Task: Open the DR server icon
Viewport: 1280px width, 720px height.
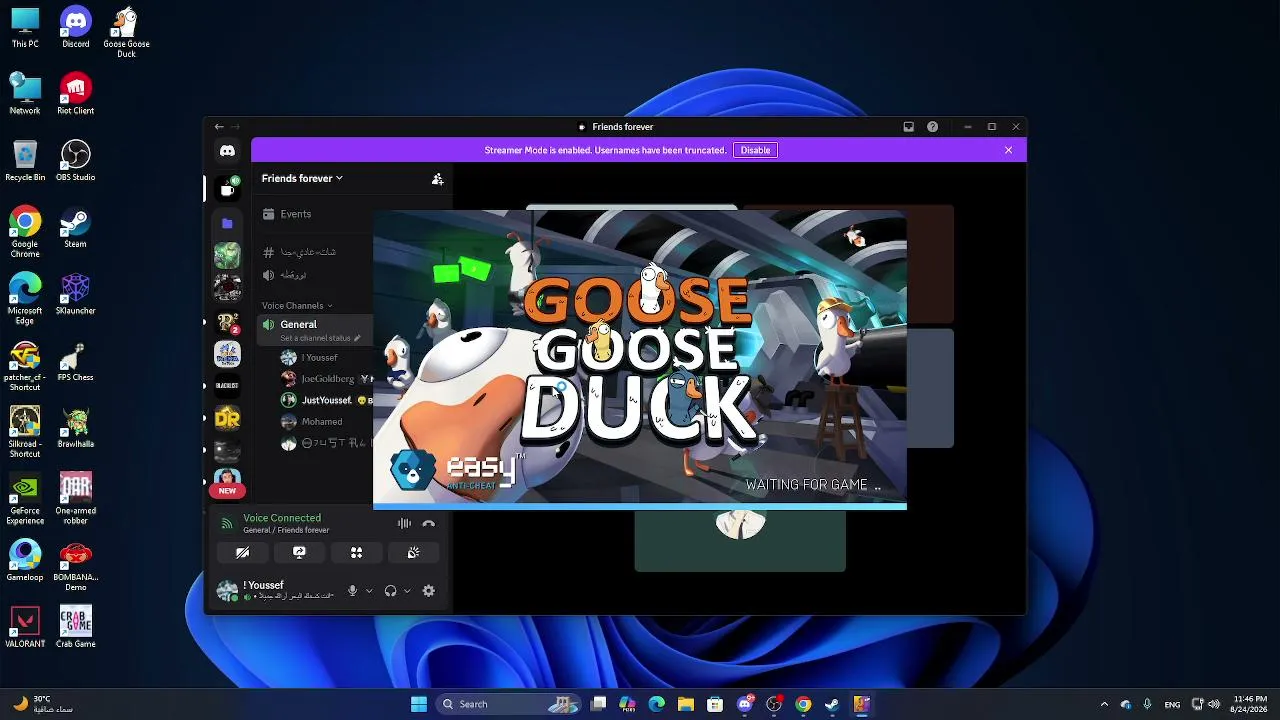Action: point(227,418)
